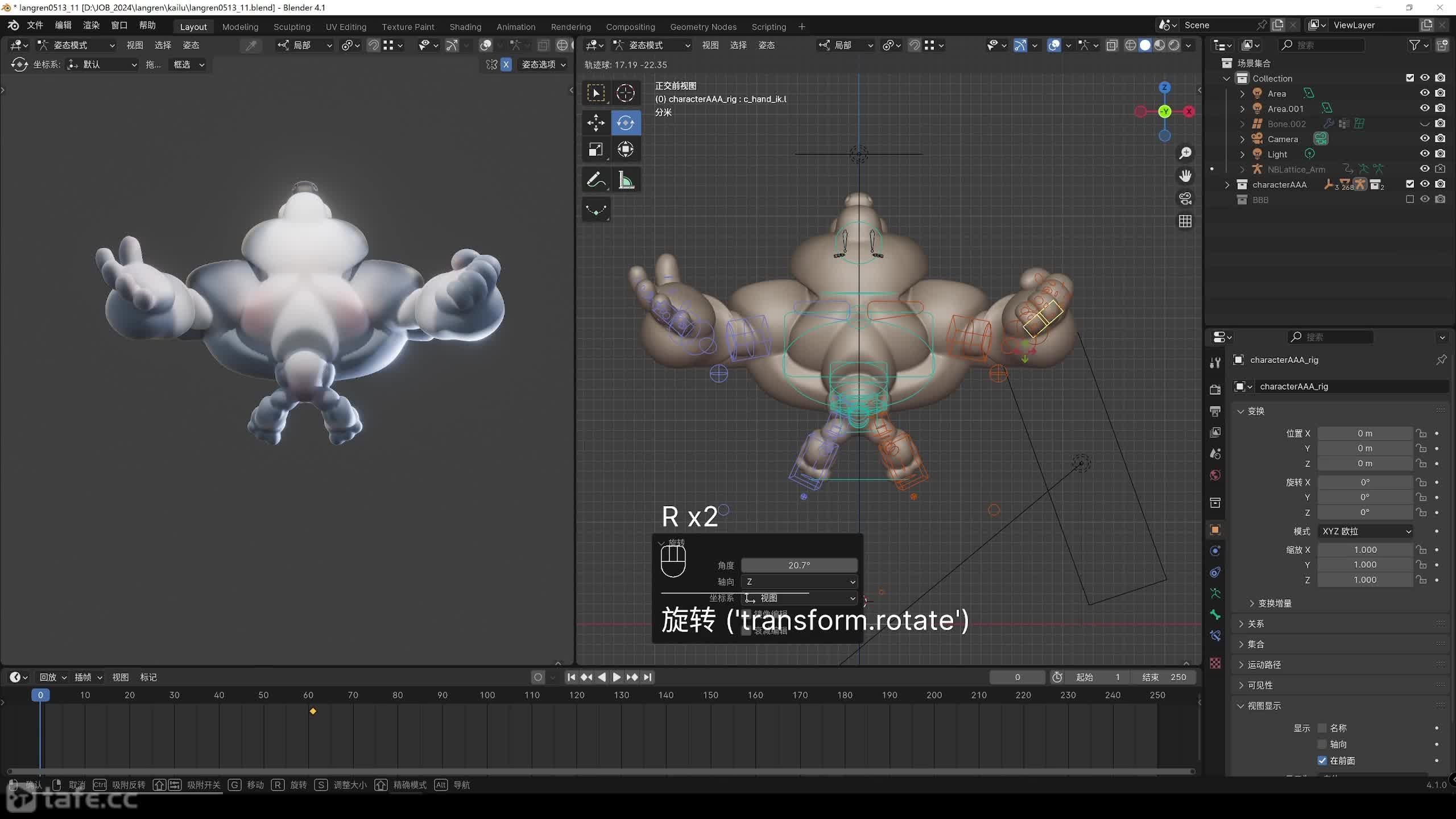Image resolution: width=1456 pixels, height=819 pixels.
Task: Open Pose Mode dropdown in right viewport
Action: tap(652, 45)
